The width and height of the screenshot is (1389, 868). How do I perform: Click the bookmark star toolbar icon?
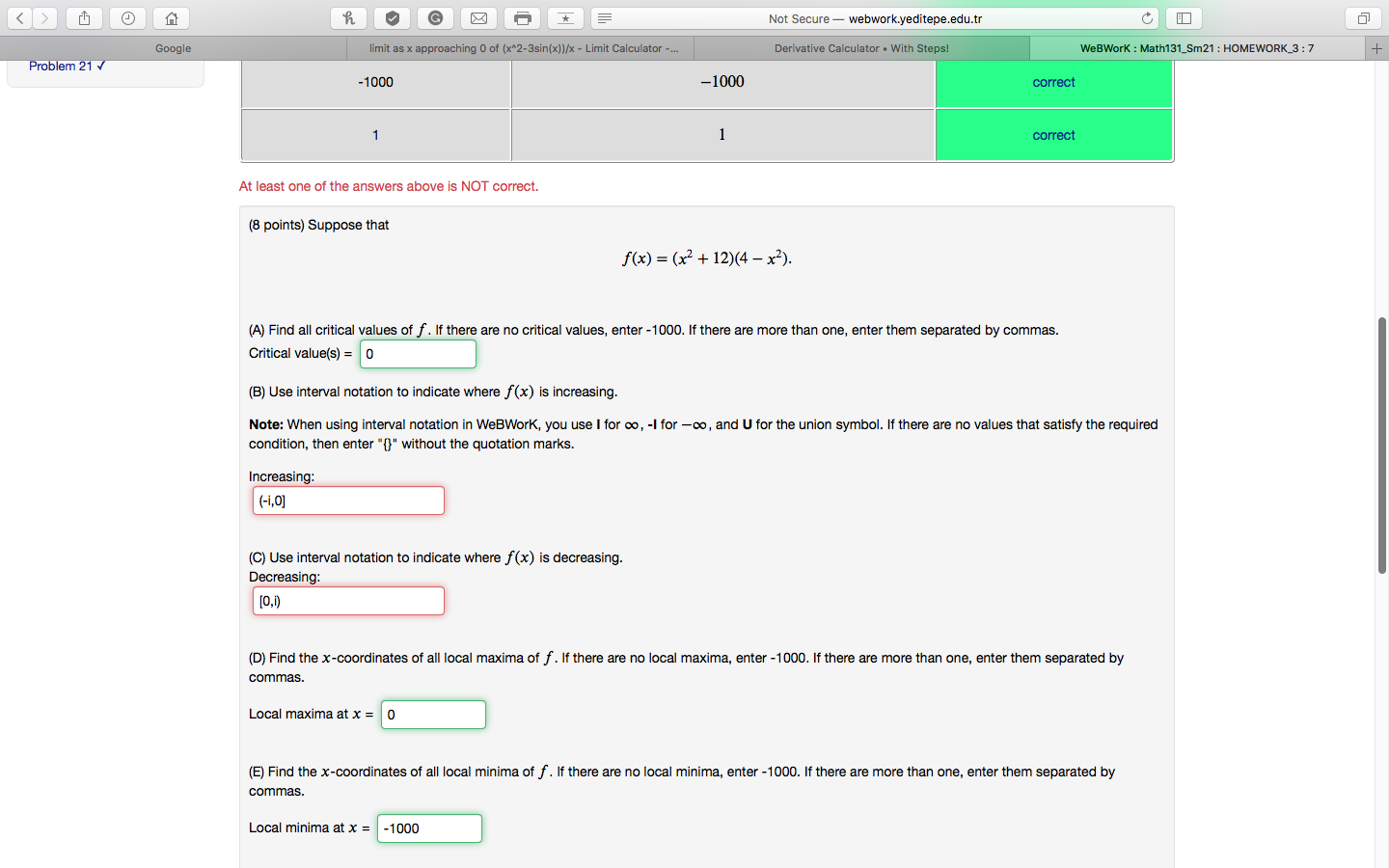click(565, 17)
